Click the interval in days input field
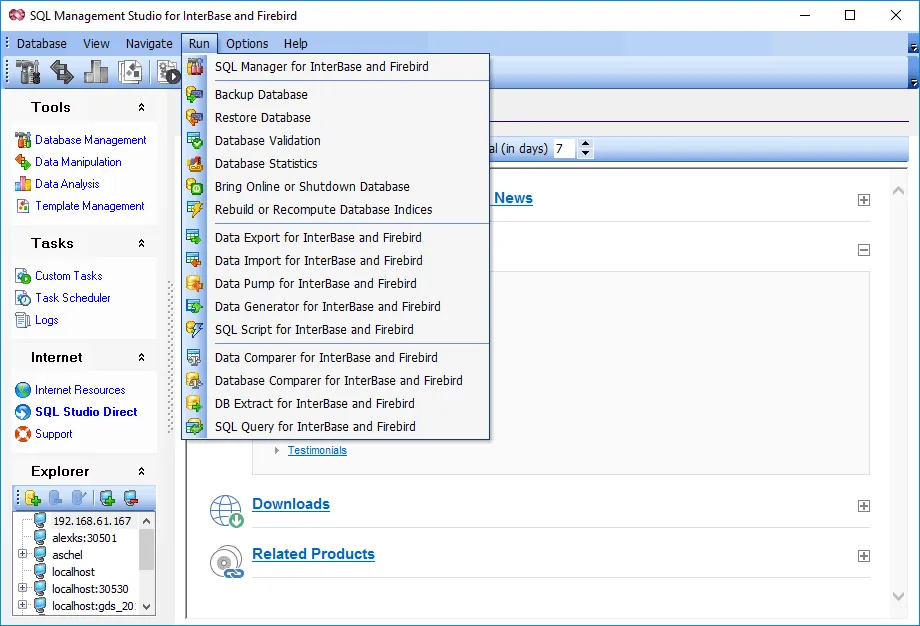920x626 pixels. [564, 148]
